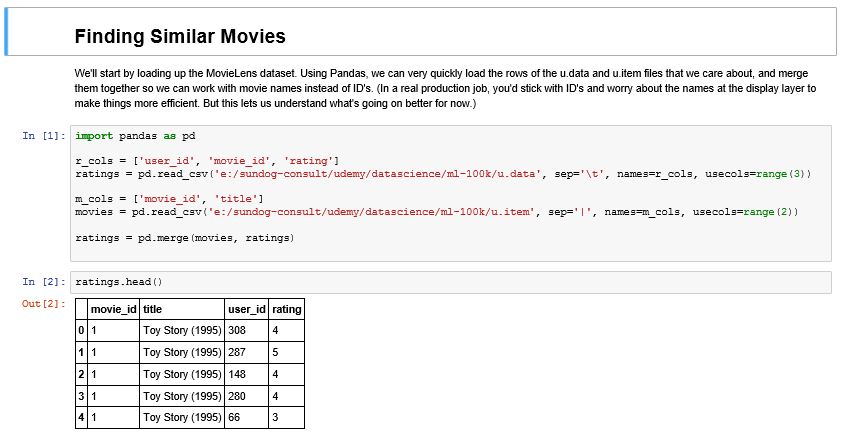The height and width of the screenshot is (436, 846).
Task: Click the rating column header
Action: pos(286,309)
